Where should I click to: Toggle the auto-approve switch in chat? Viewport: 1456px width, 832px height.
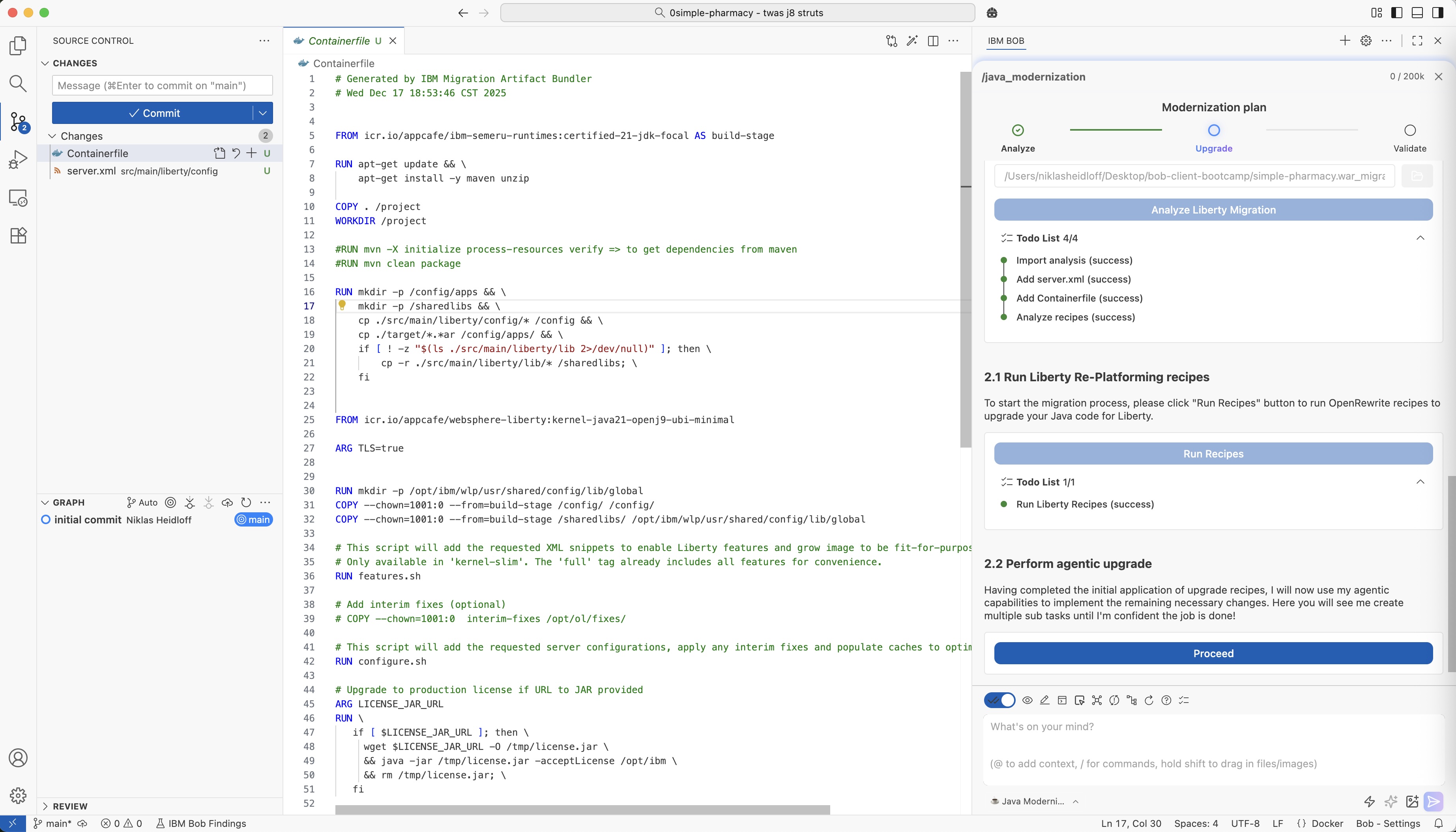[999, 700]
